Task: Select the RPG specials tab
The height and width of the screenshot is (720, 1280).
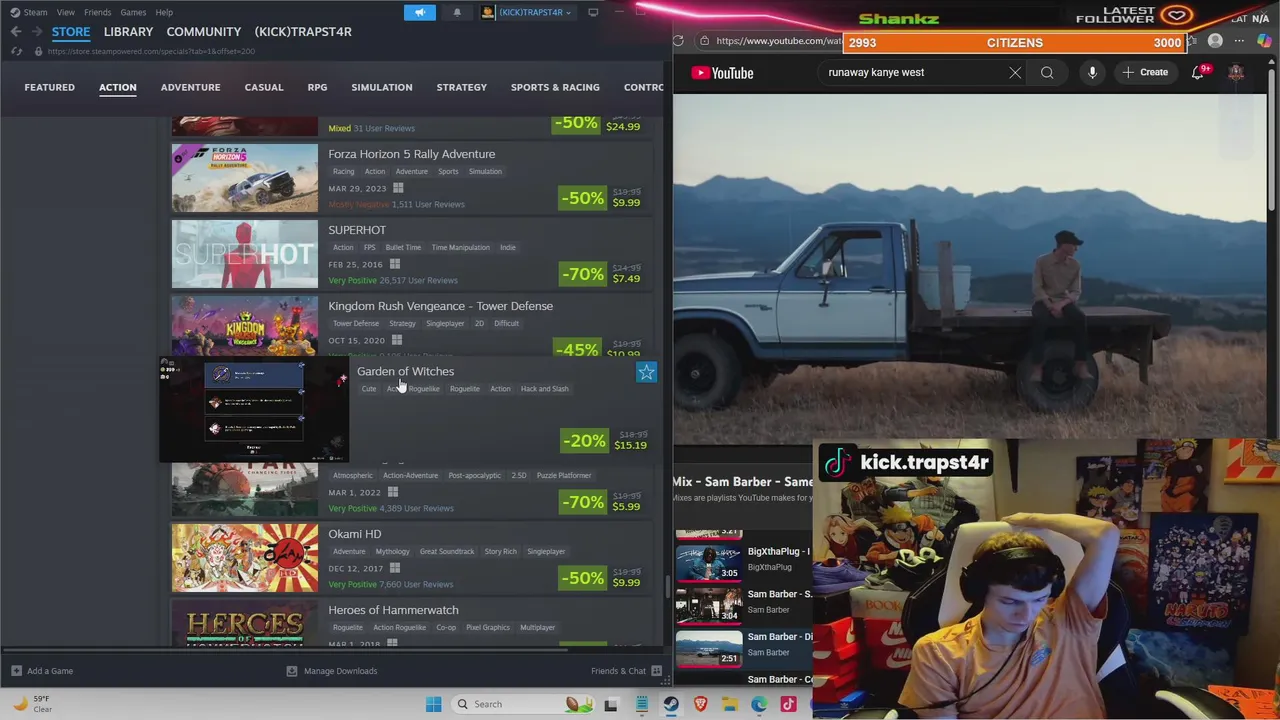Action: pos(317,87)
